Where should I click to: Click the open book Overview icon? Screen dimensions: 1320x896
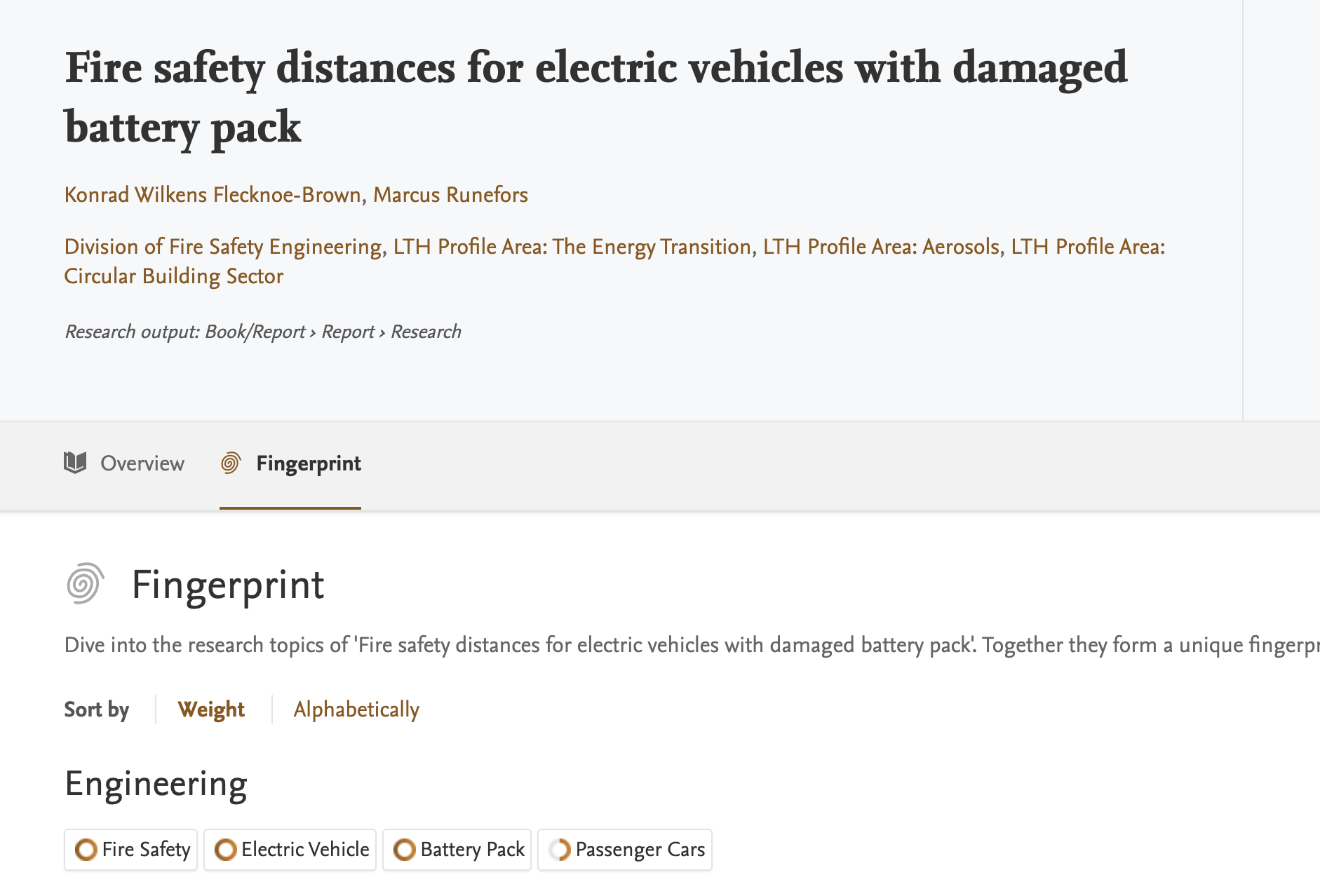click(75, 463)
